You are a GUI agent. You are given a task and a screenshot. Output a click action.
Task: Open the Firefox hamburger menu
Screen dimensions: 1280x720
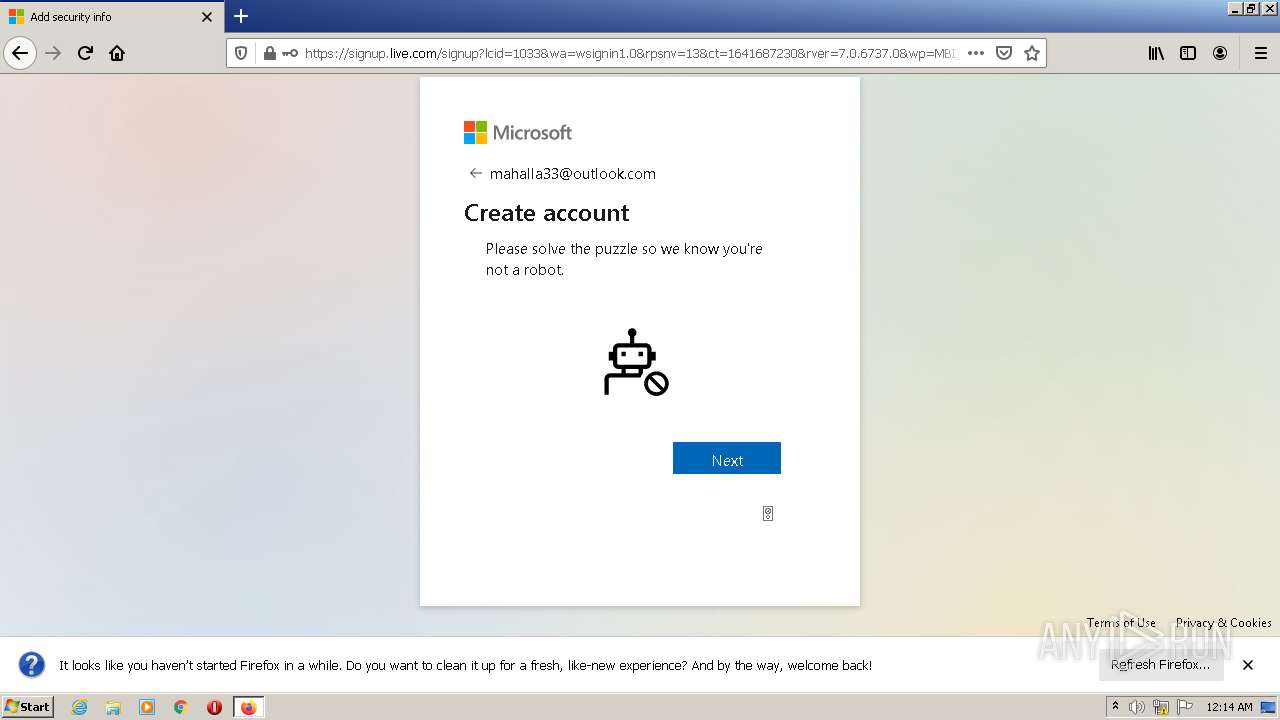pyautogui.click(x=1260, y=53)
